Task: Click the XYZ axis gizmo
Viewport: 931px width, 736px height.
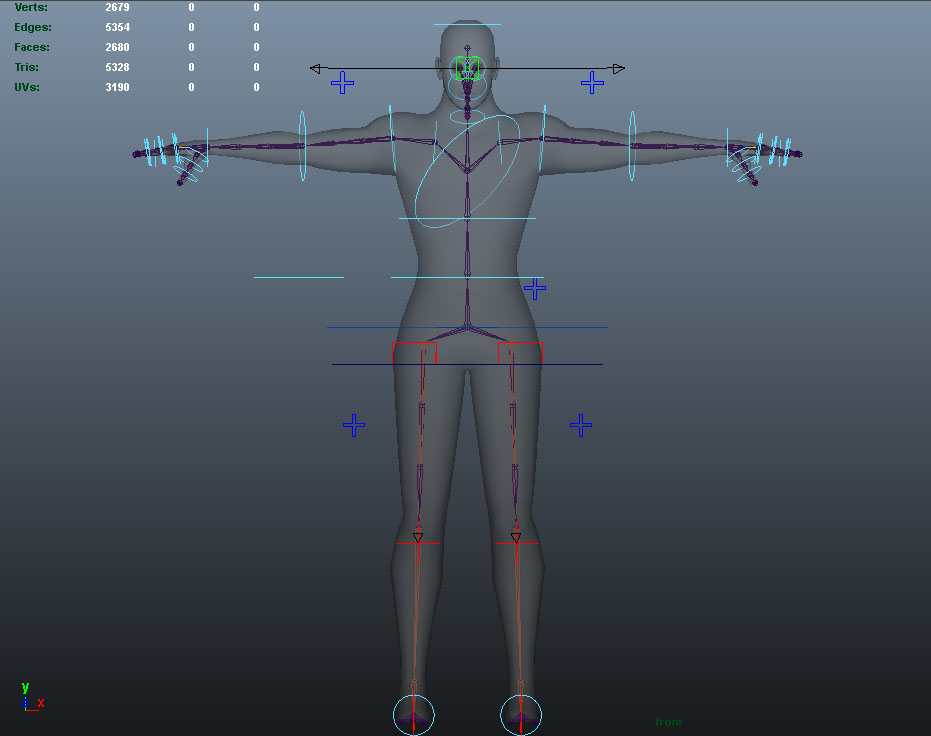Action: pos(31,697)
